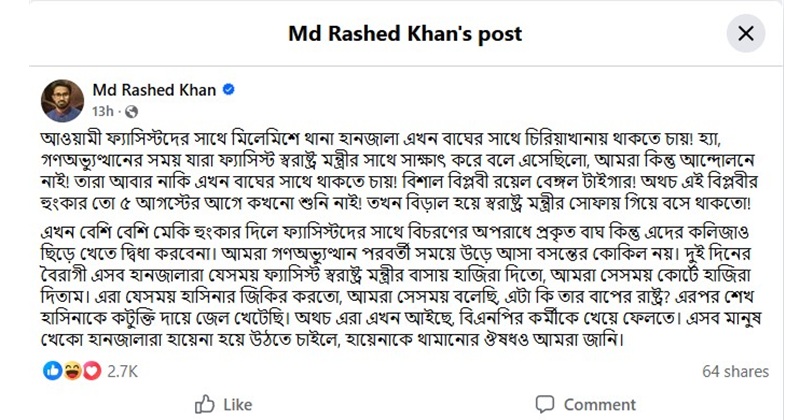Open Md Rashed Khan's profile picture
The width and height of the screenshot is (800, 420).
coord(62,101)
